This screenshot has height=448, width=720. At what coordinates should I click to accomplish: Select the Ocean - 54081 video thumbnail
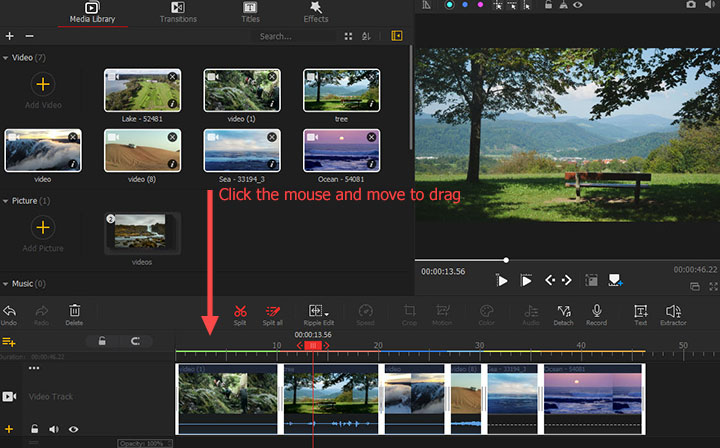[341, 150]
